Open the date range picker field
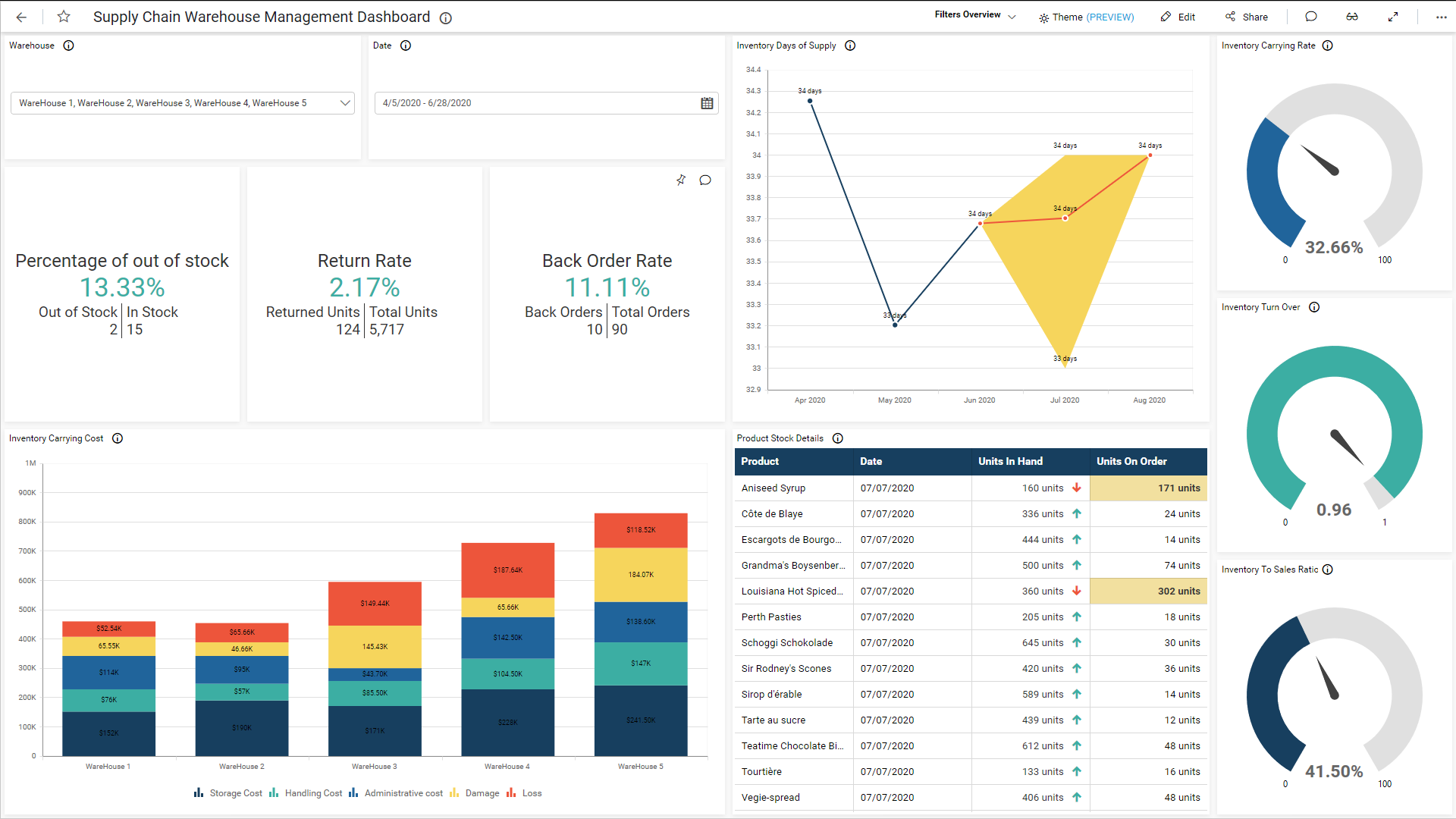1456x819 pixels. [x=531, y=103]
